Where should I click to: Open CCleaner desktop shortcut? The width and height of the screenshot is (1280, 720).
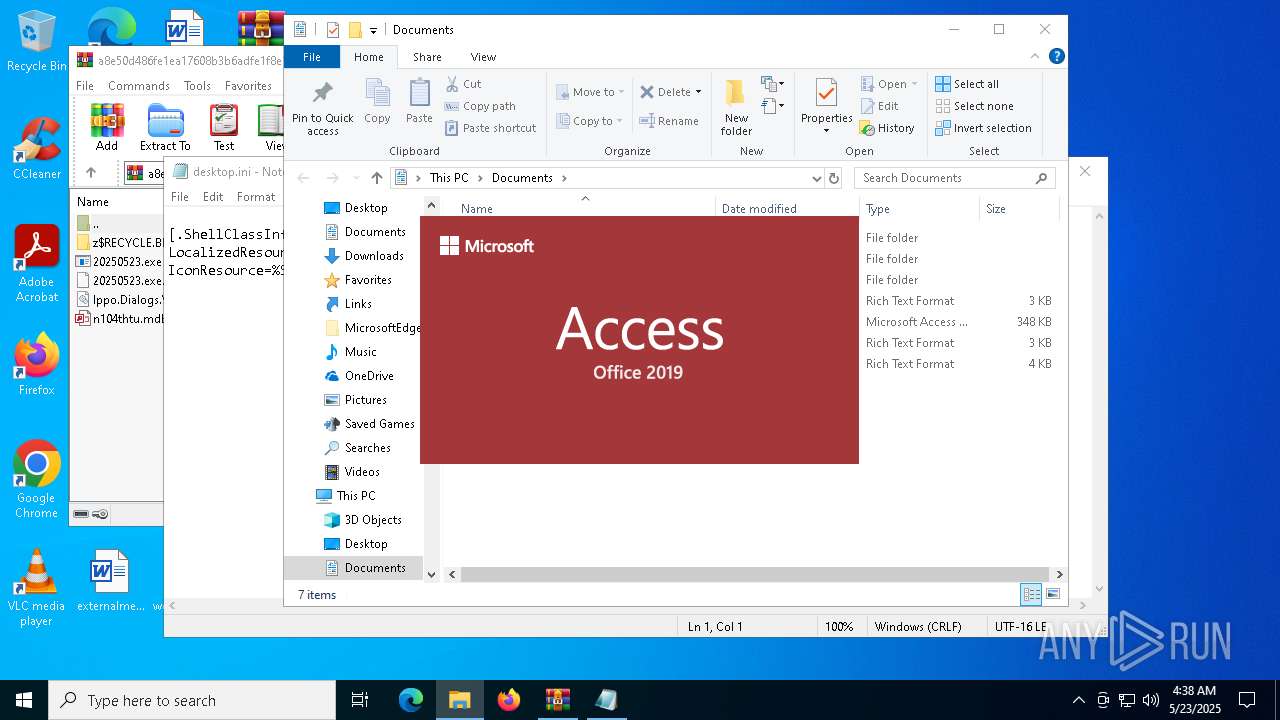click(37, 148)
